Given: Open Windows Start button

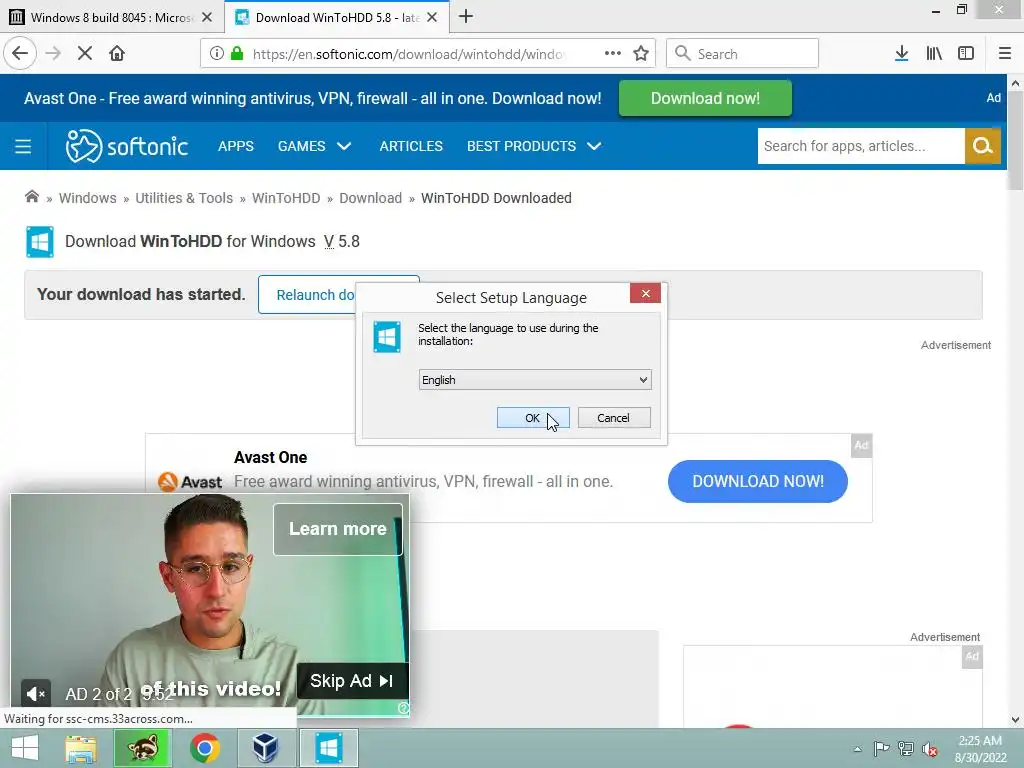Looking at the screenshot, I should point(25,748).
